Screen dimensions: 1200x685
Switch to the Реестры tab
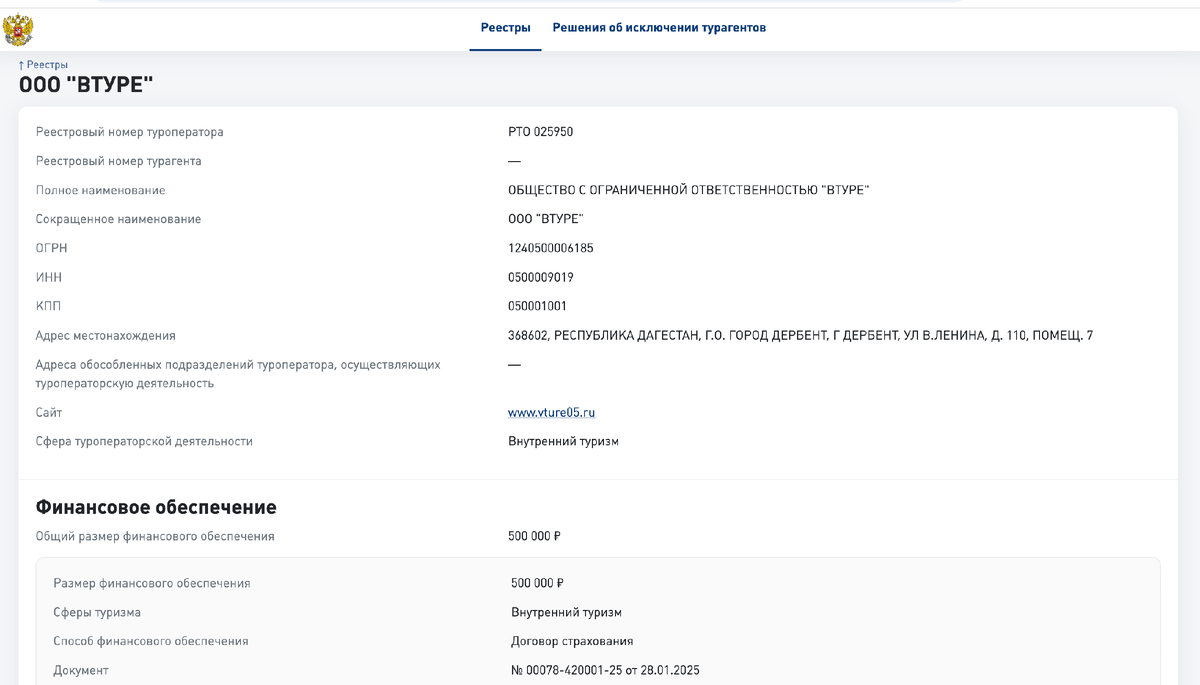(x=505, y=28)
